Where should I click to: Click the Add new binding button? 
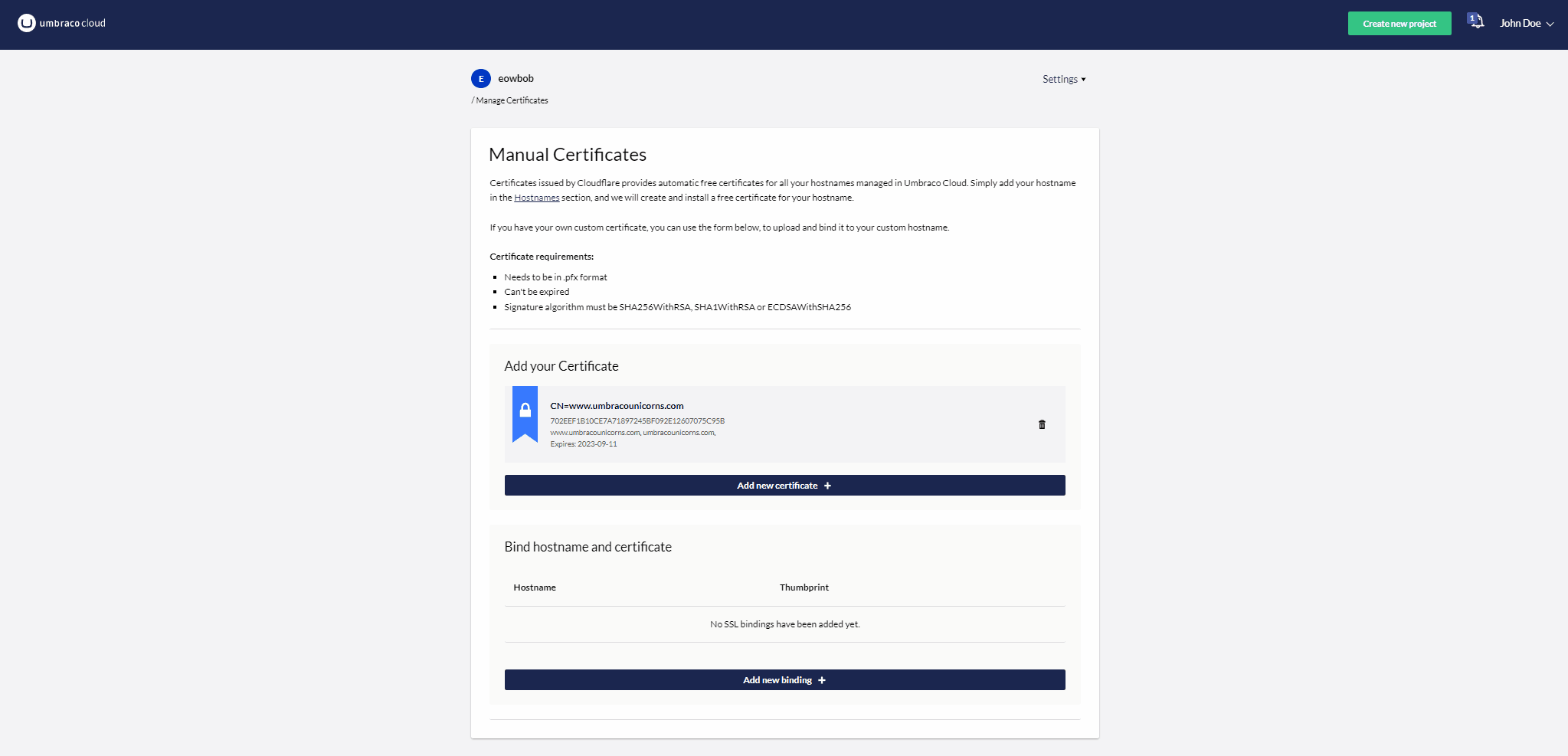[784, 680]
